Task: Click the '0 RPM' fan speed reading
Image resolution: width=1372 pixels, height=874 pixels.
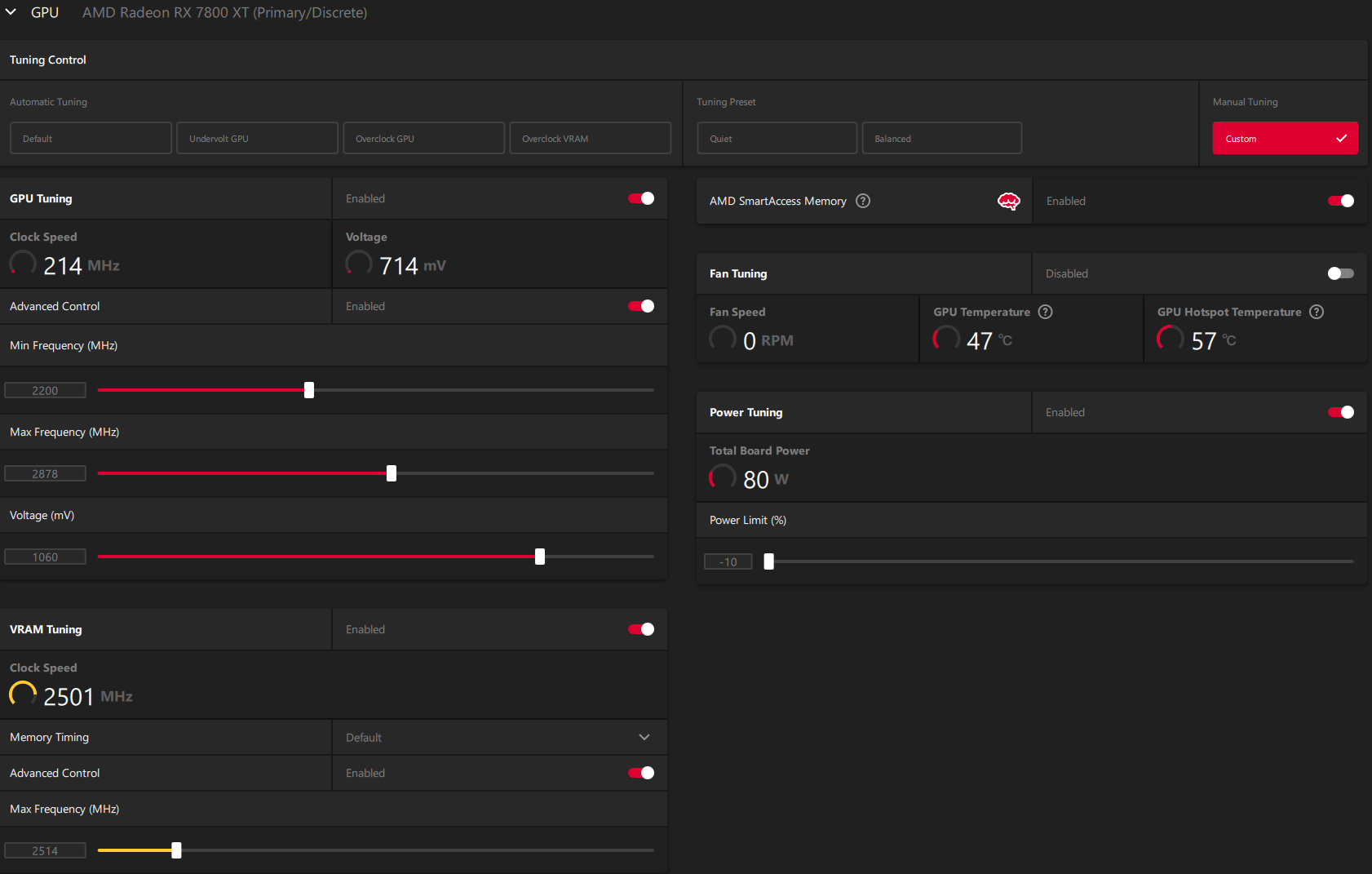Action: (768, 340)
